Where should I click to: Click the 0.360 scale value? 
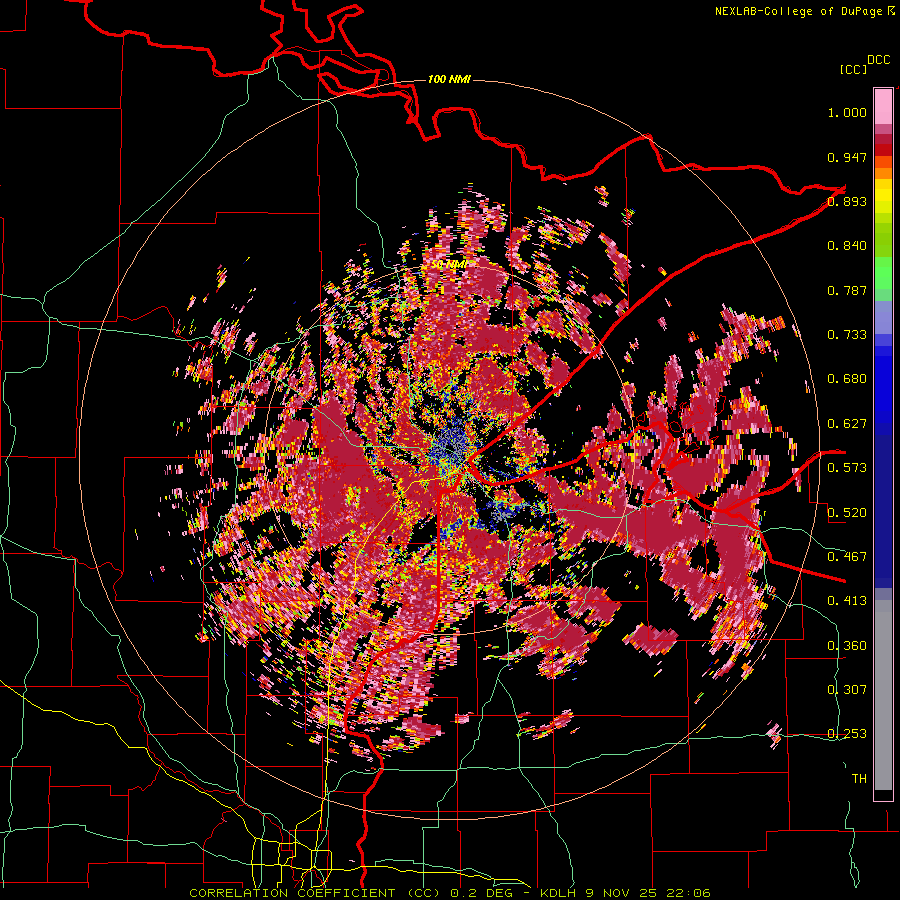pyautogui.click(x=847, y=646)
